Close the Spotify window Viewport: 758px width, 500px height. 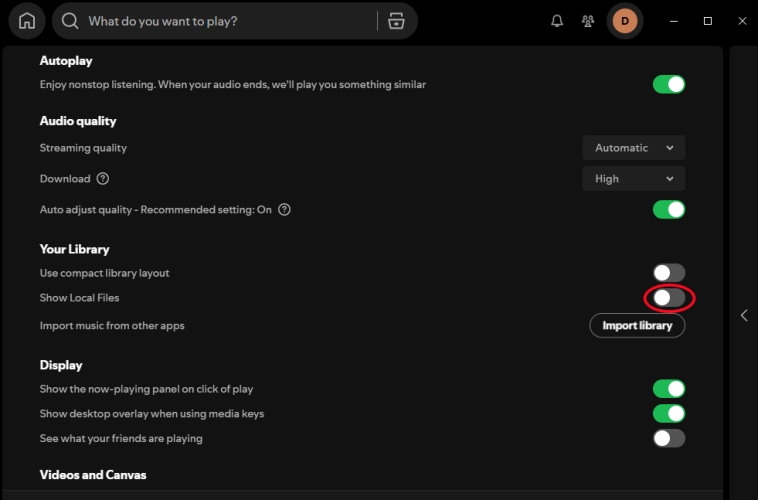coord(743,21)
